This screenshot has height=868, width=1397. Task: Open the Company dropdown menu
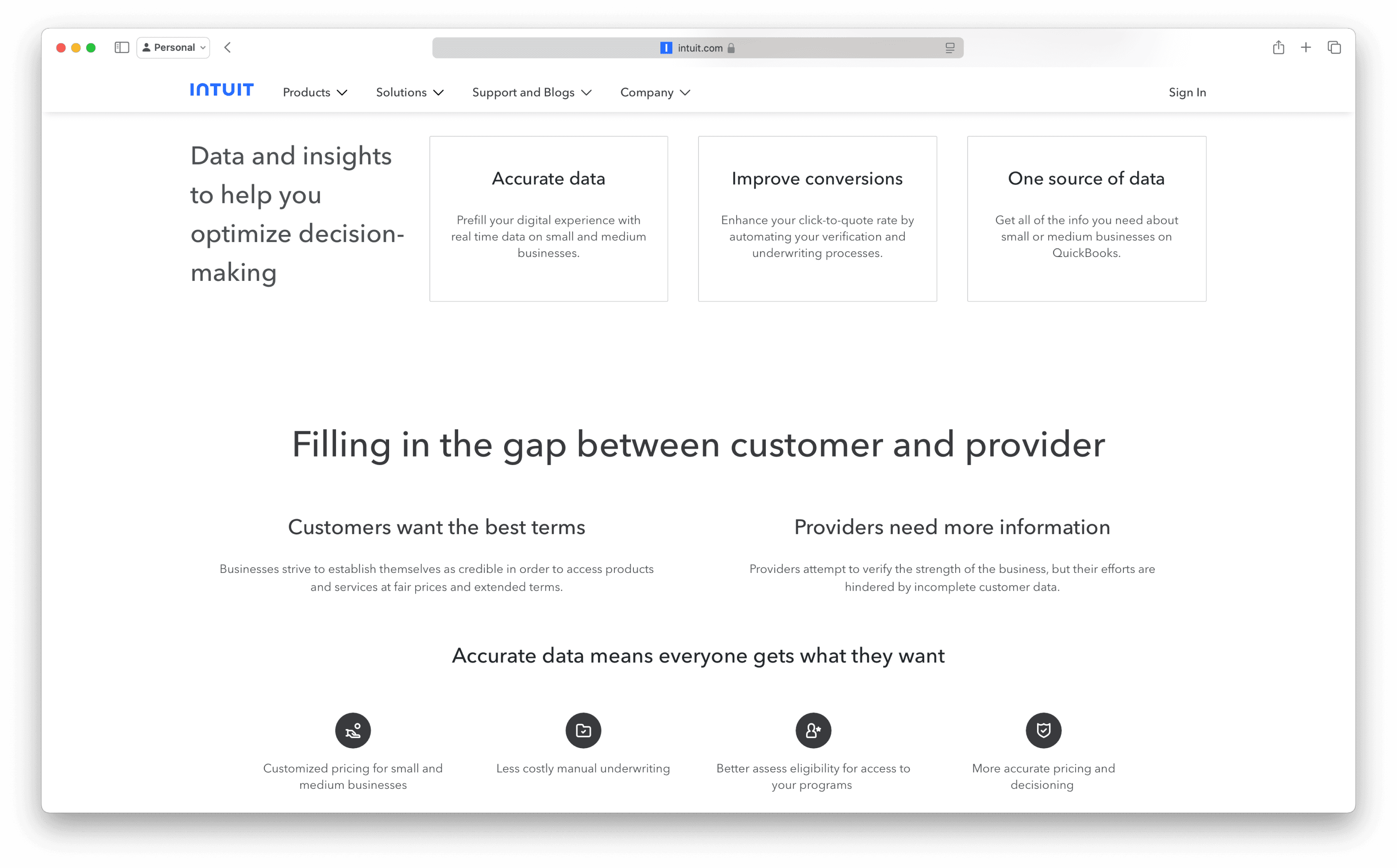[x=655, y=92]
